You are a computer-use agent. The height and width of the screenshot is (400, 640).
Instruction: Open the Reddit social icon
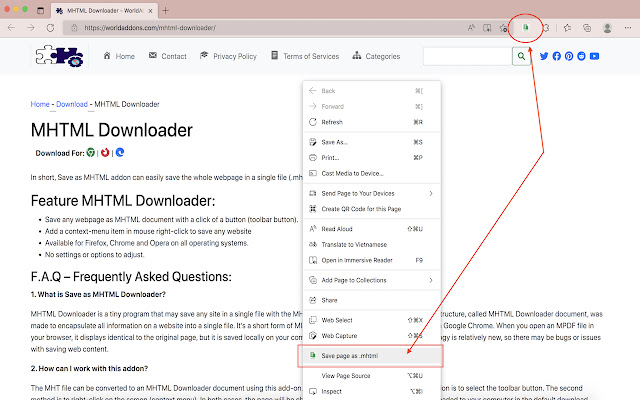tap(581, 56)
